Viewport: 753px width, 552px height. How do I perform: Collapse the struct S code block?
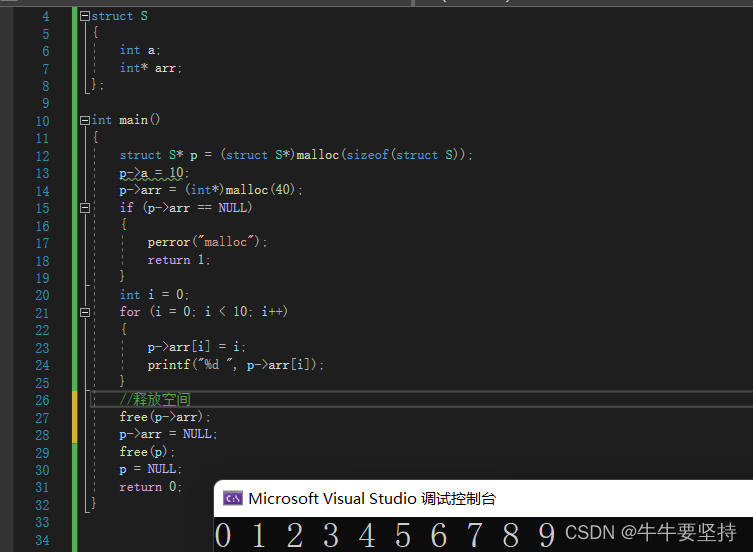click(x=85, y=16)
